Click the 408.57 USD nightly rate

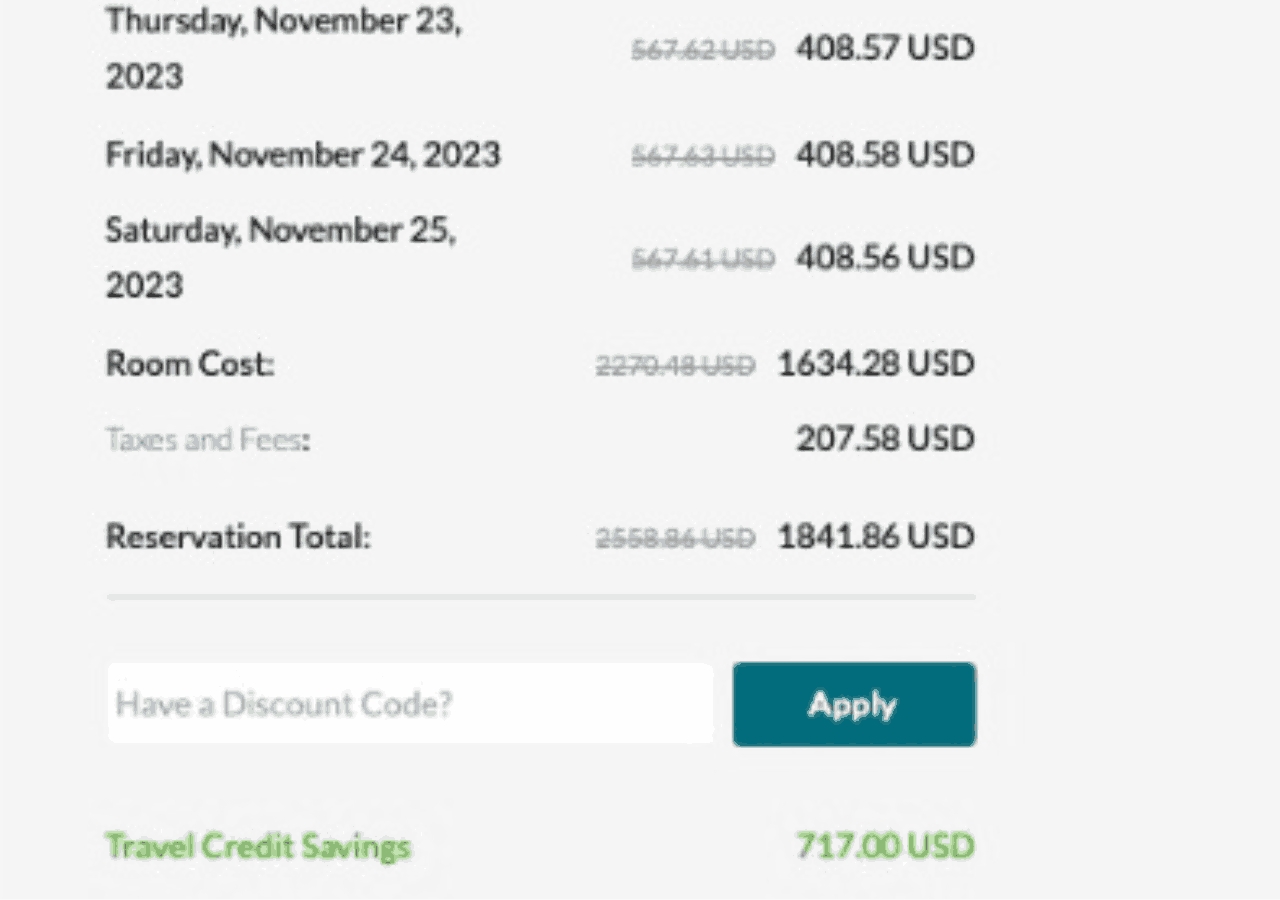[x=884, y=48]
